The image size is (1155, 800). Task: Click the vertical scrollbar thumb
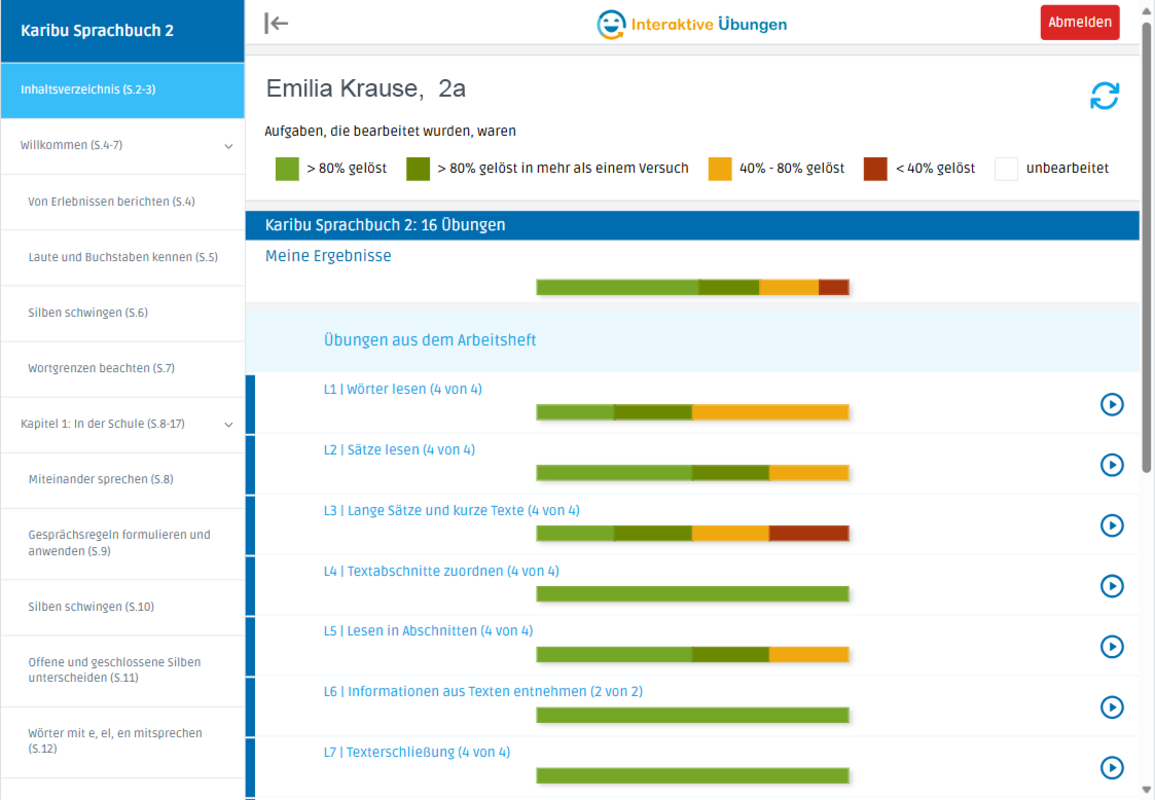[x=1146, y=247]
